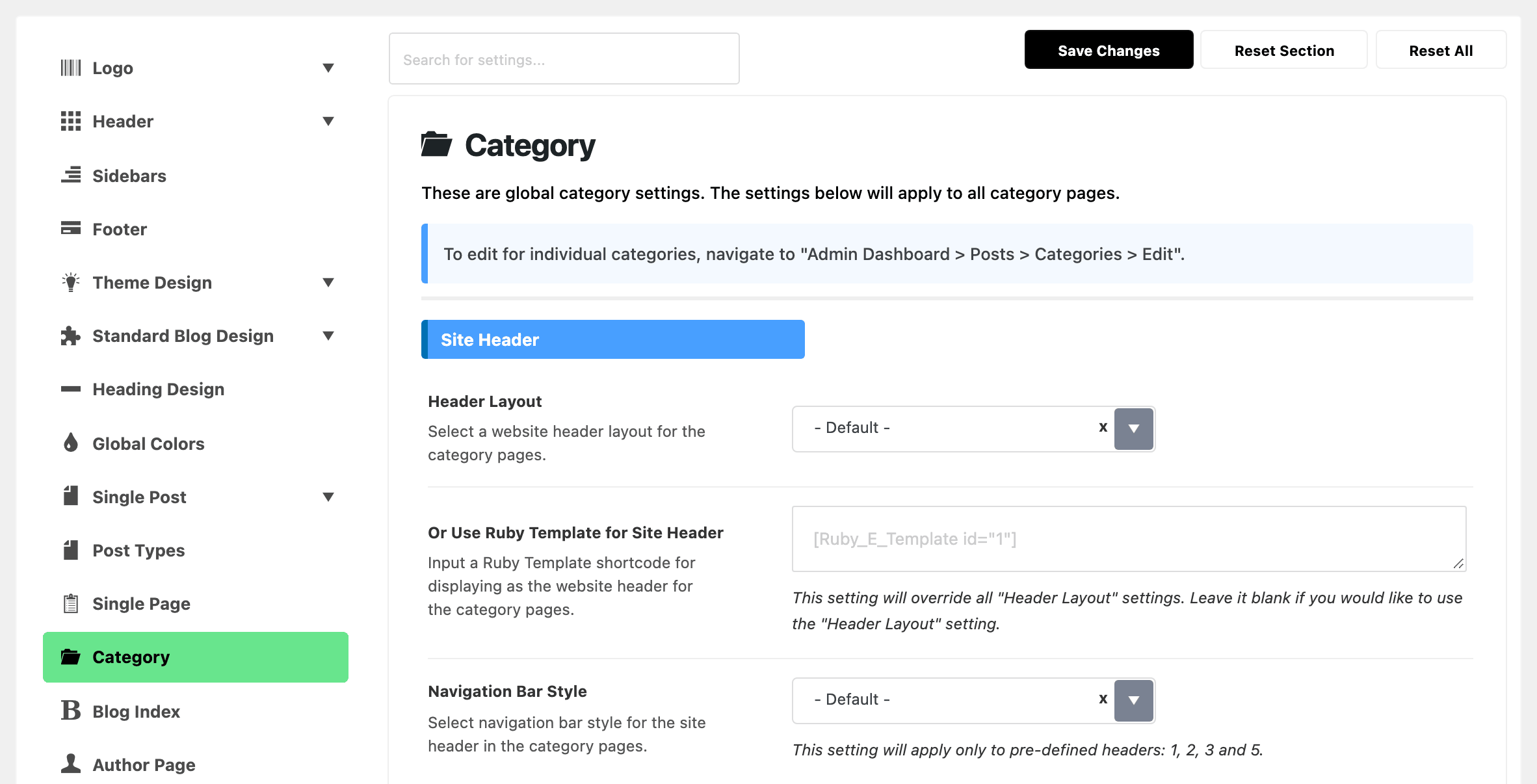The image size is (1537, 784).
Task: Open Global Colors settings
Action: [196, 443]
